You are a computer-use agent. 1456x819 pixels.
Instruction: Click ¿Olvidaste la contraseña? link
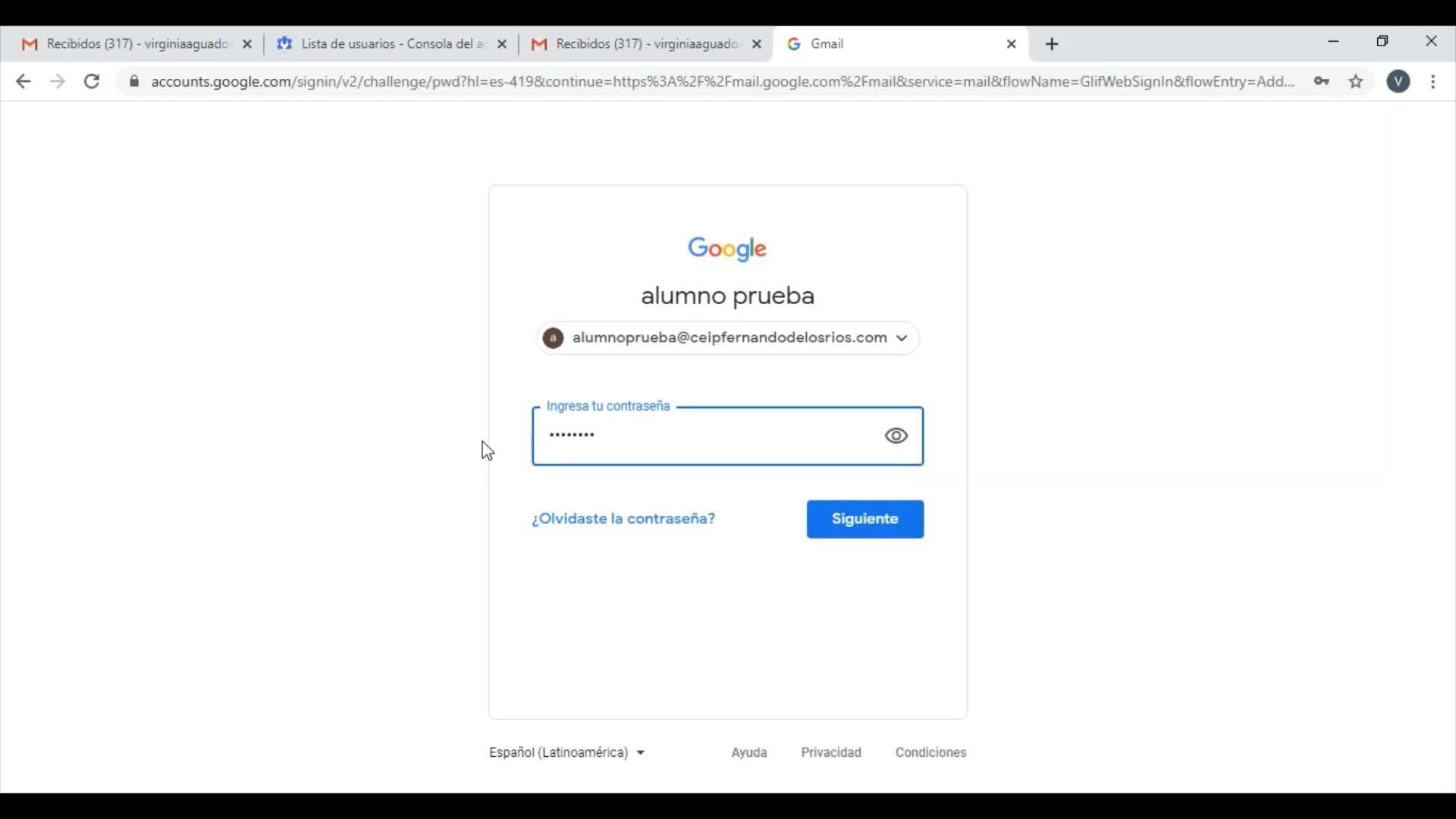(623, 519)
